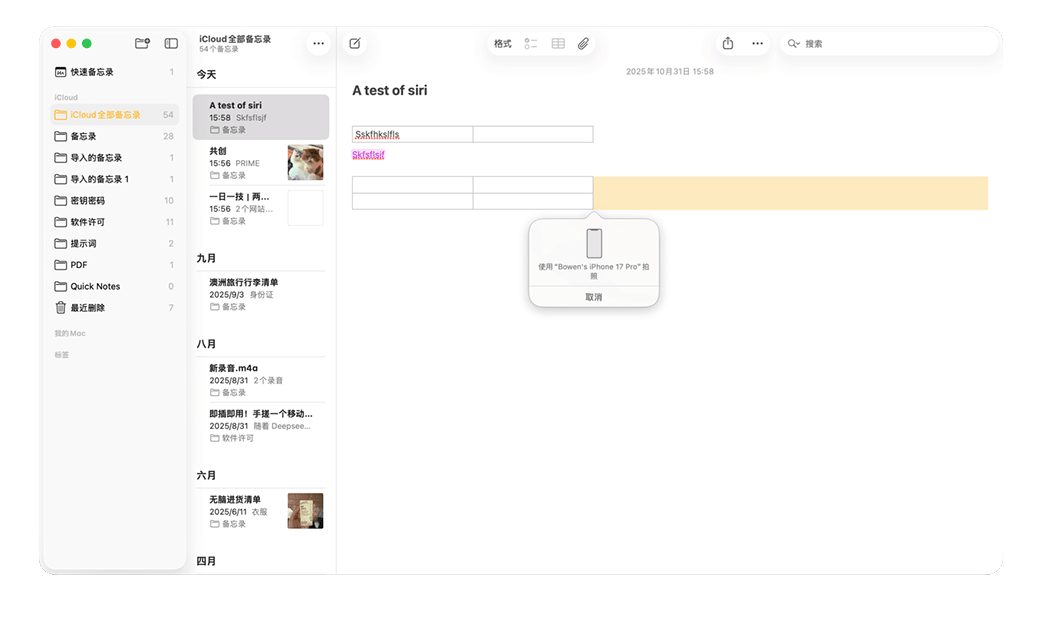Click the Skfsflsif link in note
The width and height of the screenshot is (1040, 624).
coord(368,155)
